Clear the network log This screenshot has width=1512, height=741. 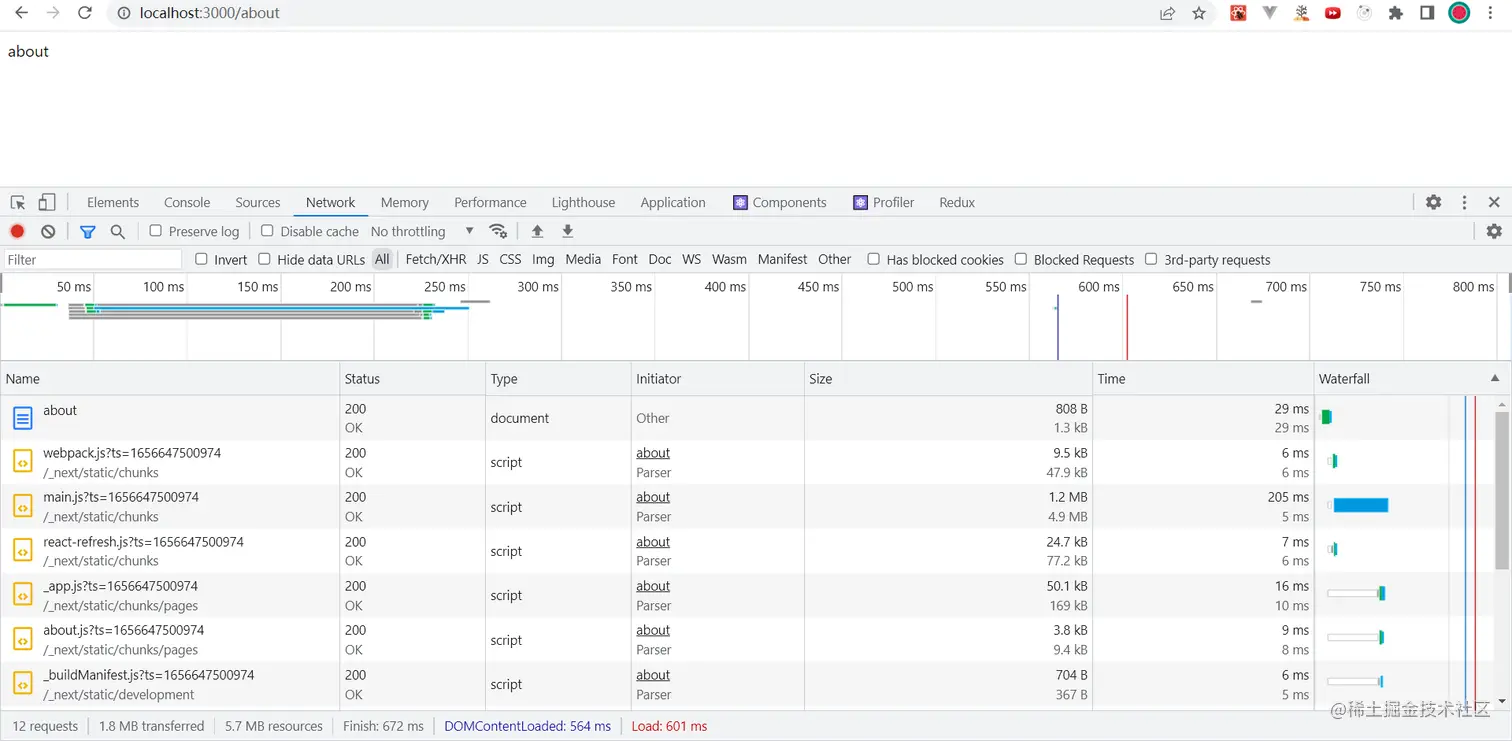(x=48, y=231)
